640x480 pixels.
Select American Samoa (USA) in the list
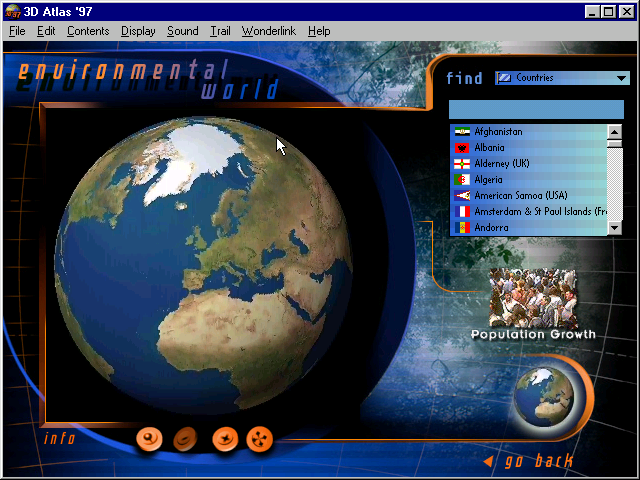(528, 196)
